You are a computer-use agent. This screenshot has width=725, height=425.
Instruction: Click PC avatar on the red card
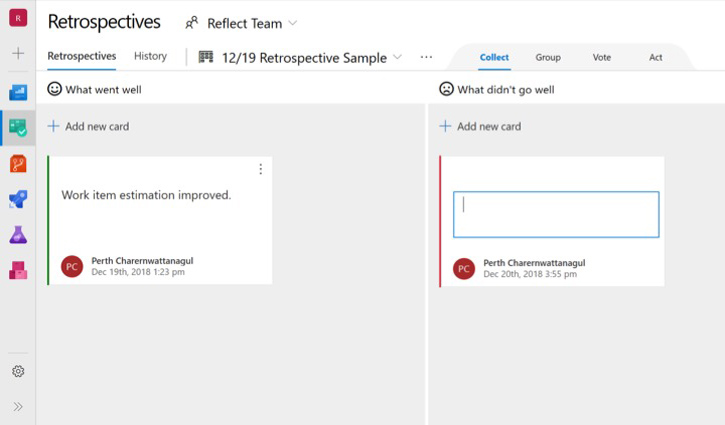464,269
